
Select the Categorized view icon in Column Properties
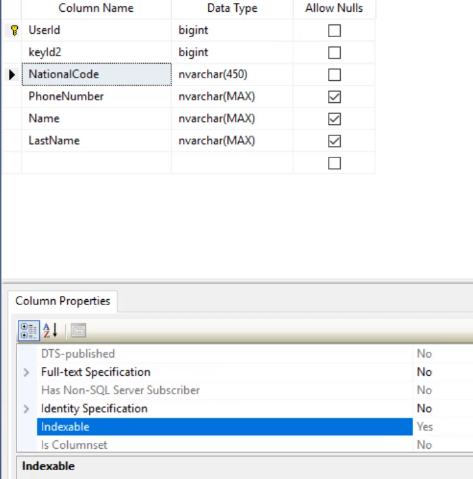(29, 330)
